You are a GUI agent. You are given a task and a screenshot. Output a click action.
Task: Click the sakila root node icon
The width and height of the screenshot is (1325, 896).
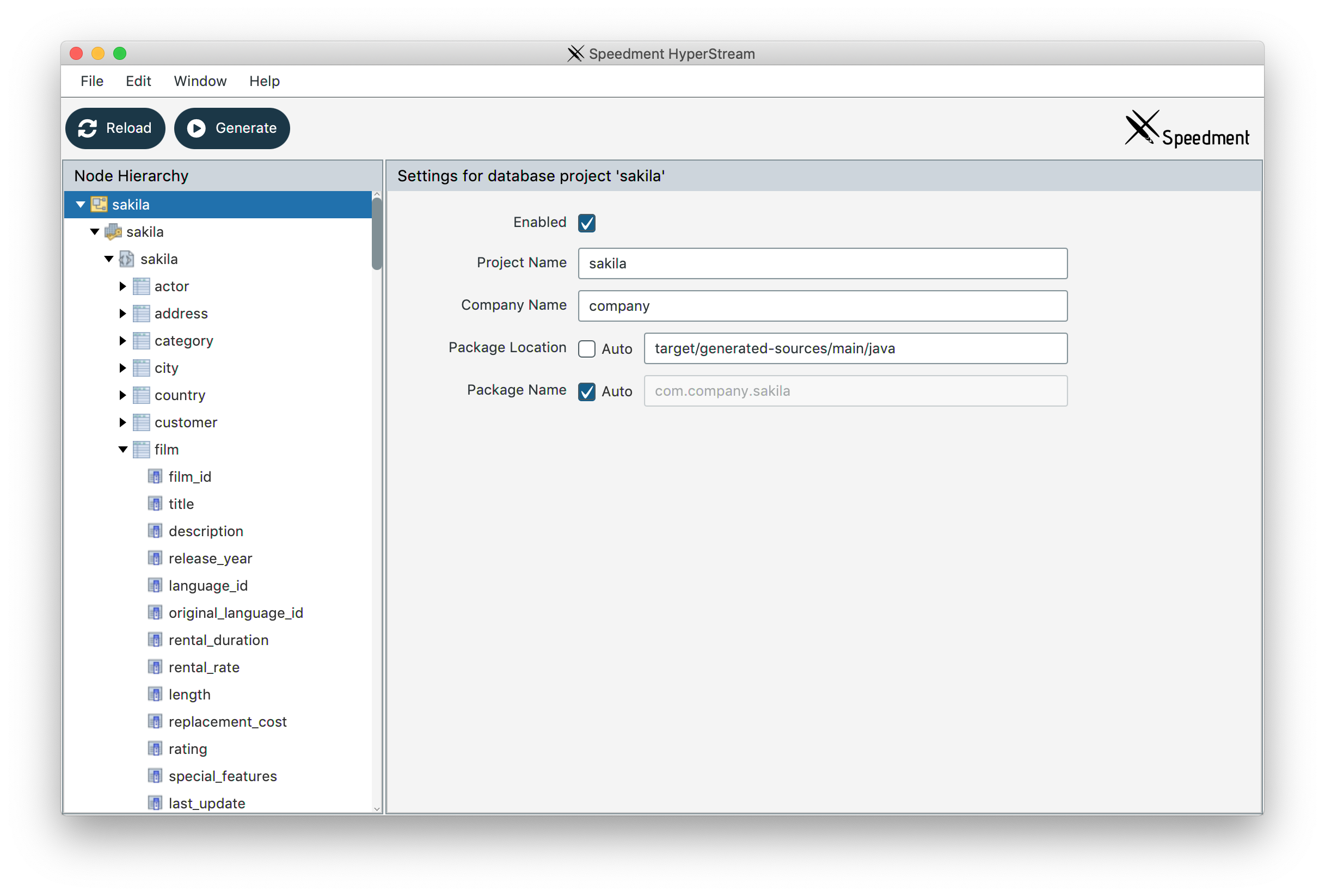point(100,204)
